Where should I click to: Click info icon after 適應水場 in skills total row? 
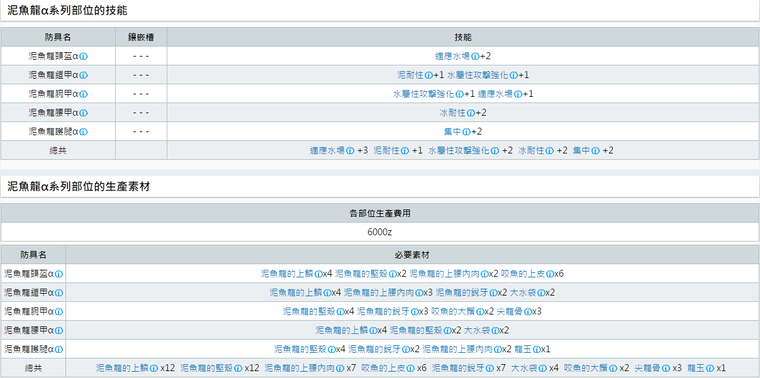tap(350, 151)
